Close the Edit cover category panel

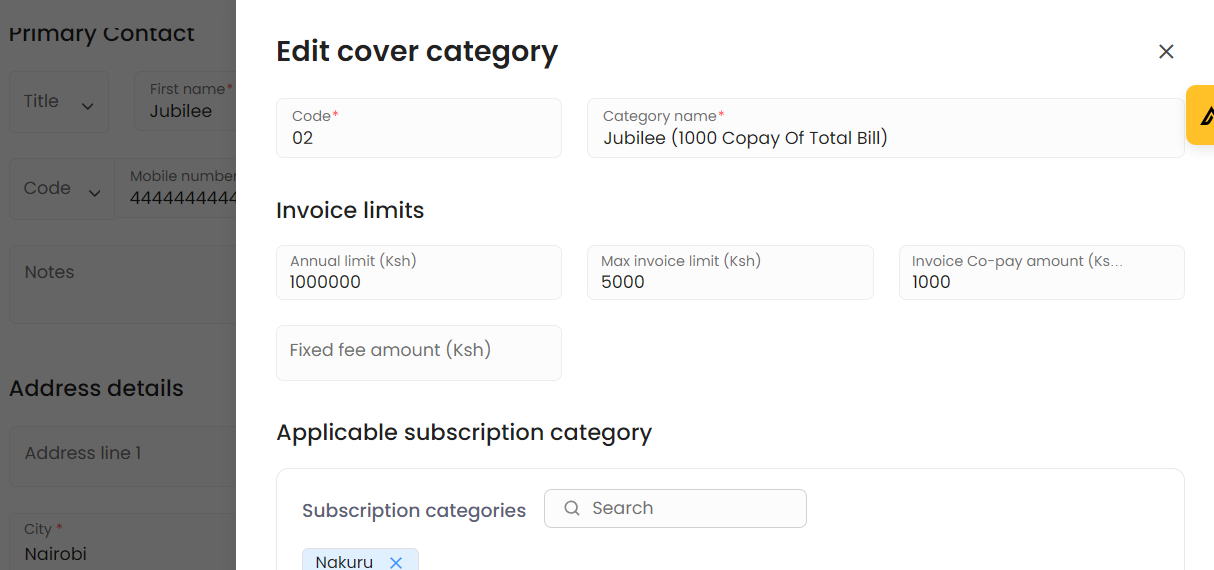1166,52
